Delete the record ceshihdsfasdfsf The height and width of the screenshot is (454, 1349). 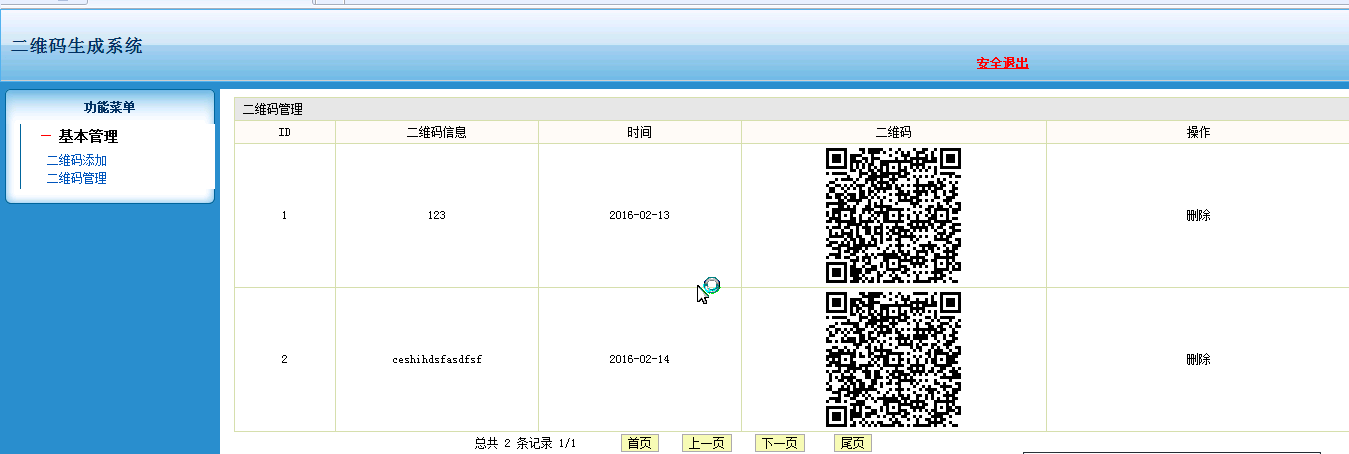(1198, 359)
